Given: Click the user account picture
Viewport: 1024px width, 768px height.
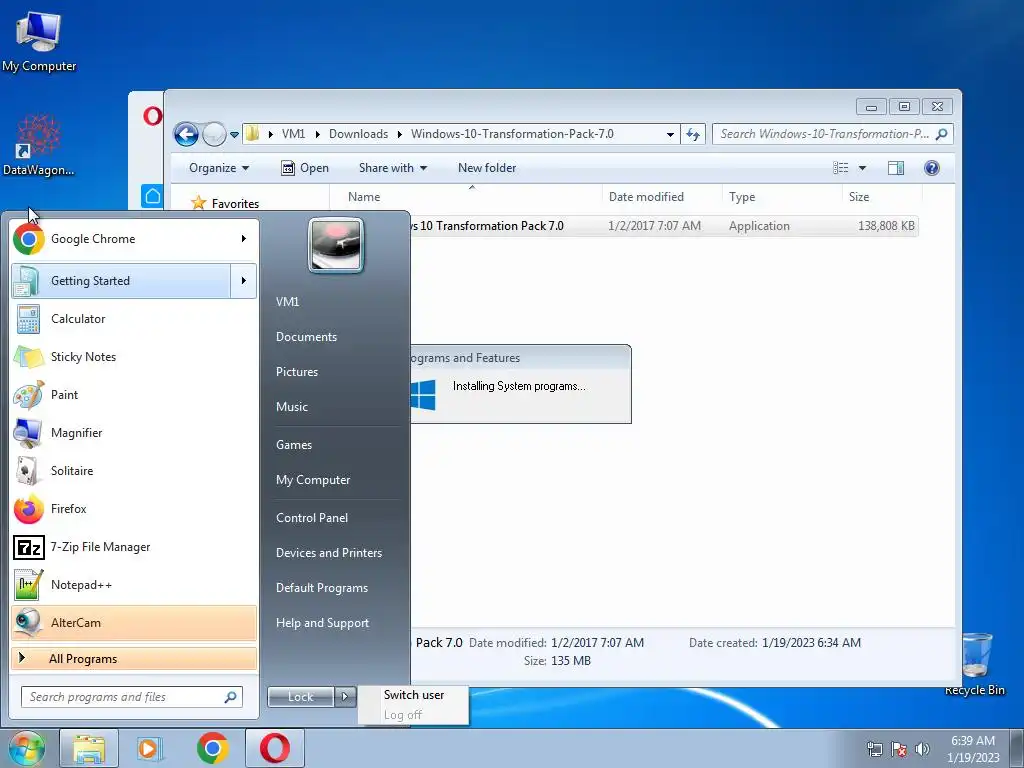Looking at the screenshot, I should click(336, 245).
